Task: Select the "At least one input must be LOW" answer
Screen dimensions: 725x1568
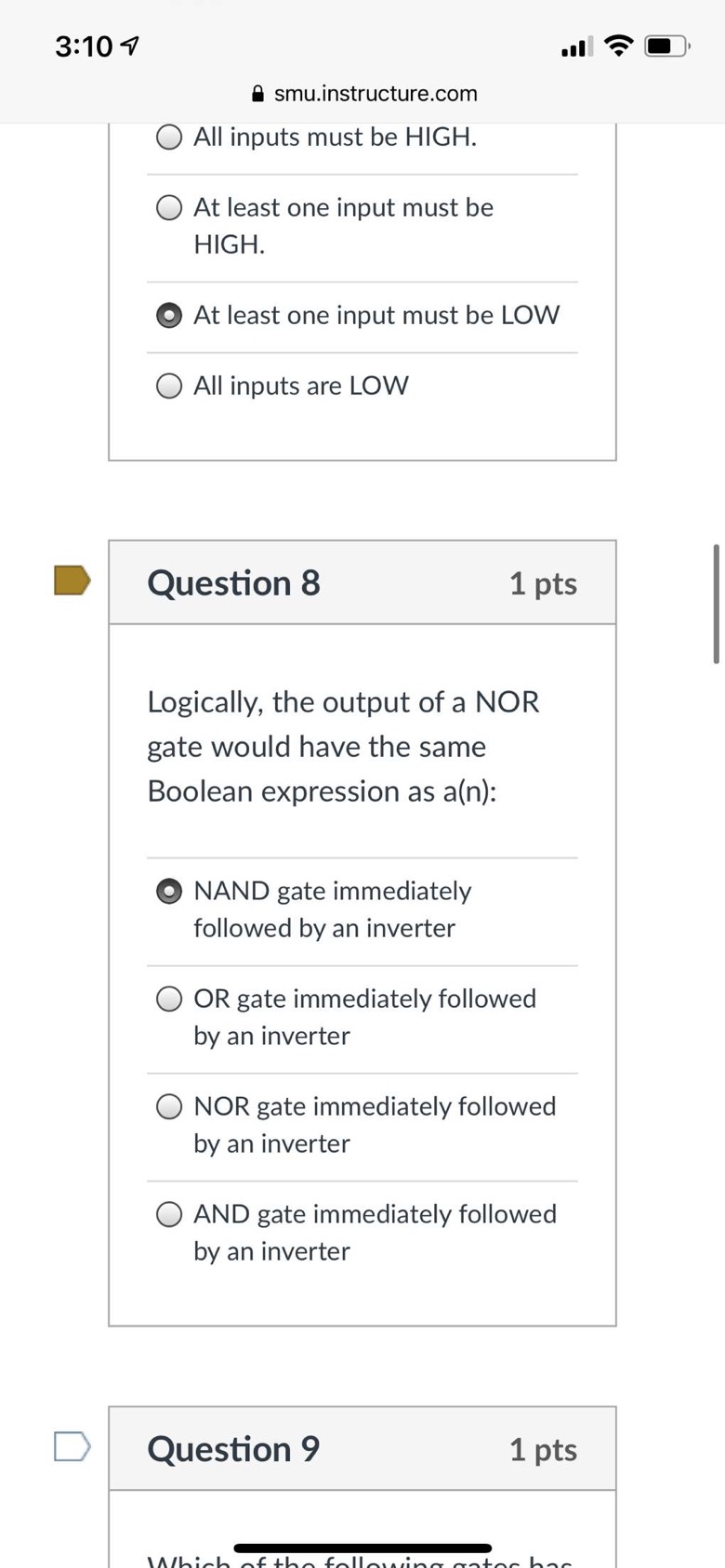Action: coord(169,316)
